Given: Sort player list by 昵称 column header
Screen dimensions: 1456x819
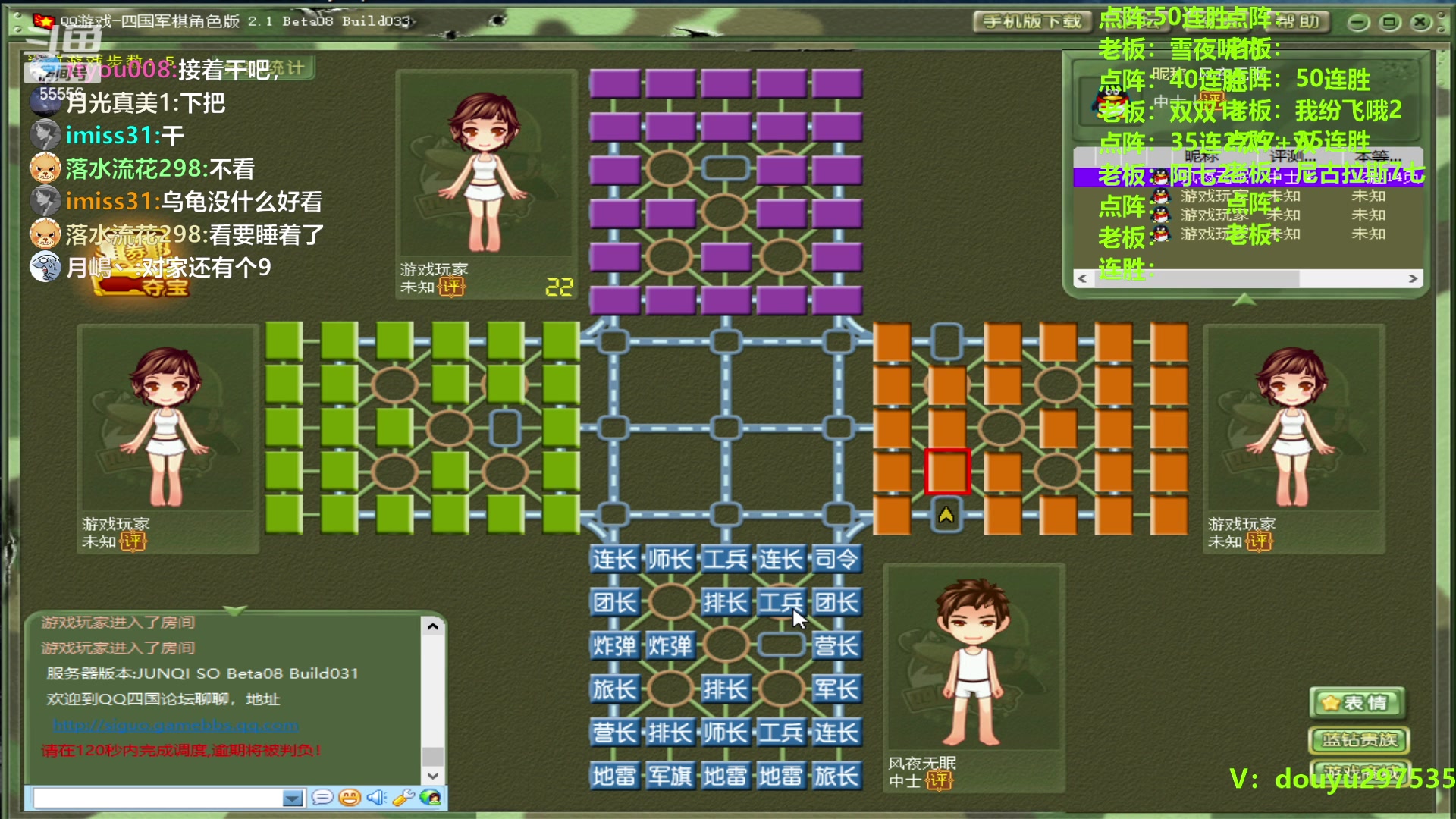Looking at the screenshot, I should (1200, 156).
